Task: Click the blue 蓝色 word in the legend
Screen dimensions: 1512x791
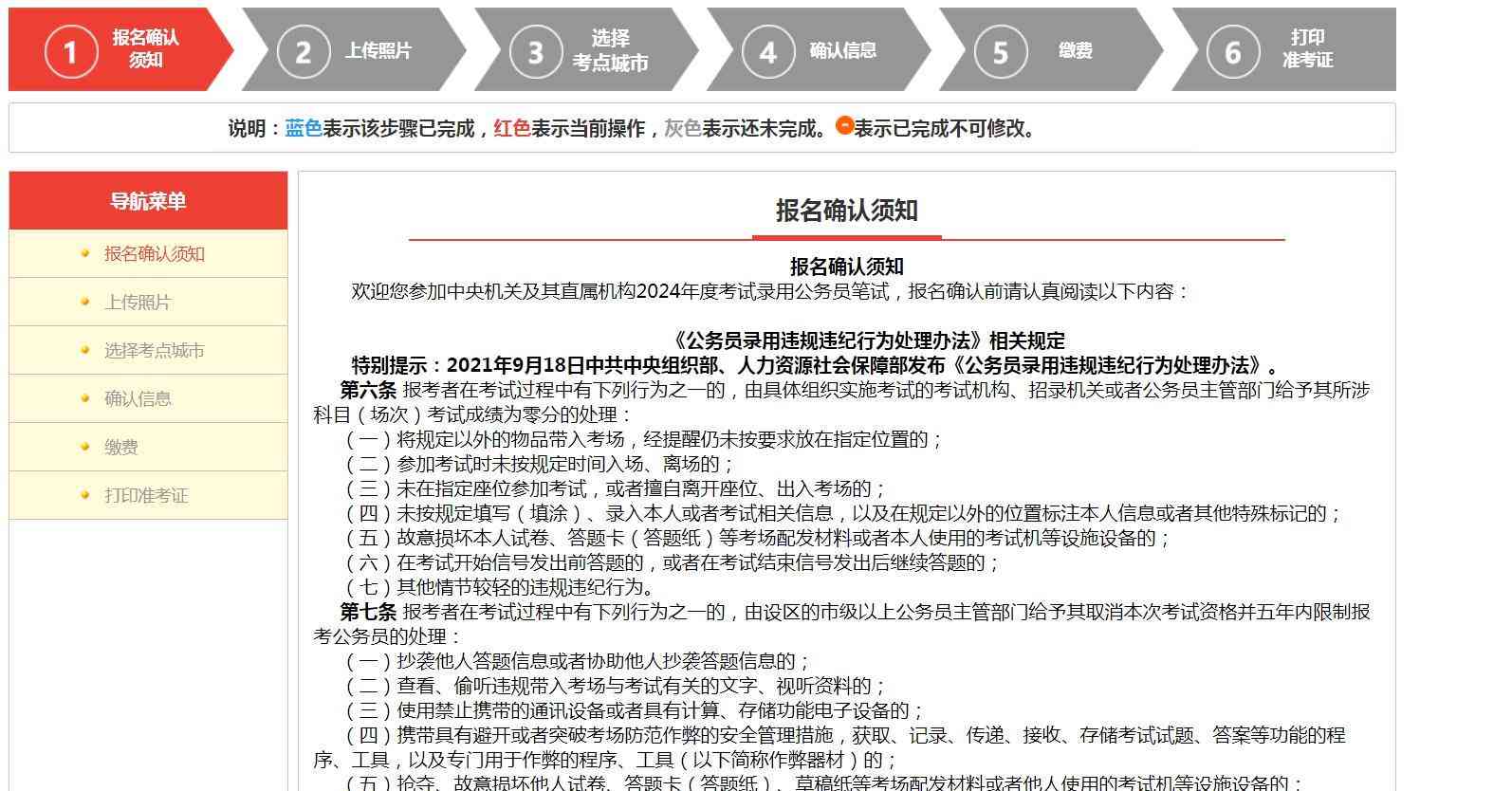Action: [304, 128]
